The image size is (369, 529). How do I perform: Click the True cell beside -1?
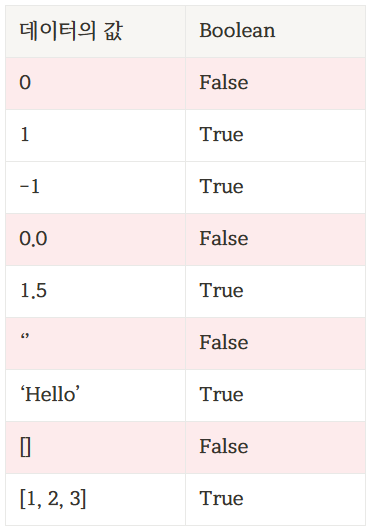[x=276, y=188]
